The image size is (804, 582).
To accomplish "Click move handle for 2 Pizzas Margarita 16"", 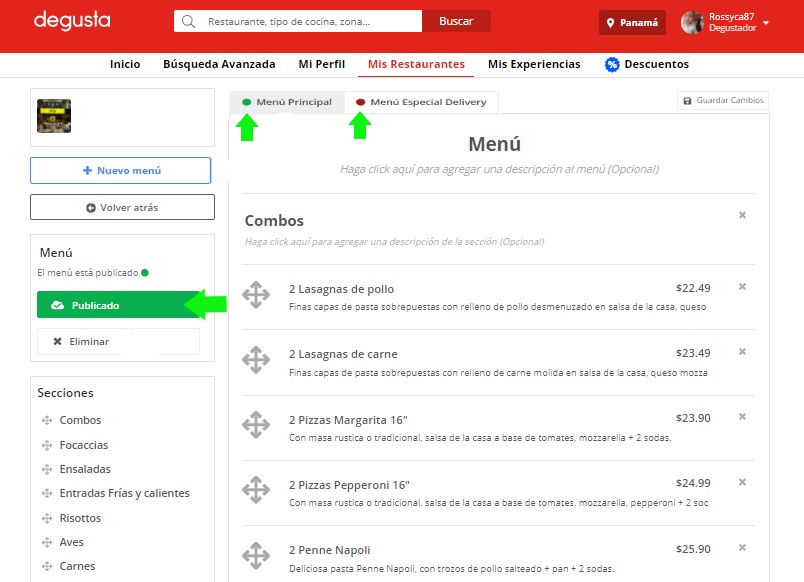I will click(x=256, y=425).
